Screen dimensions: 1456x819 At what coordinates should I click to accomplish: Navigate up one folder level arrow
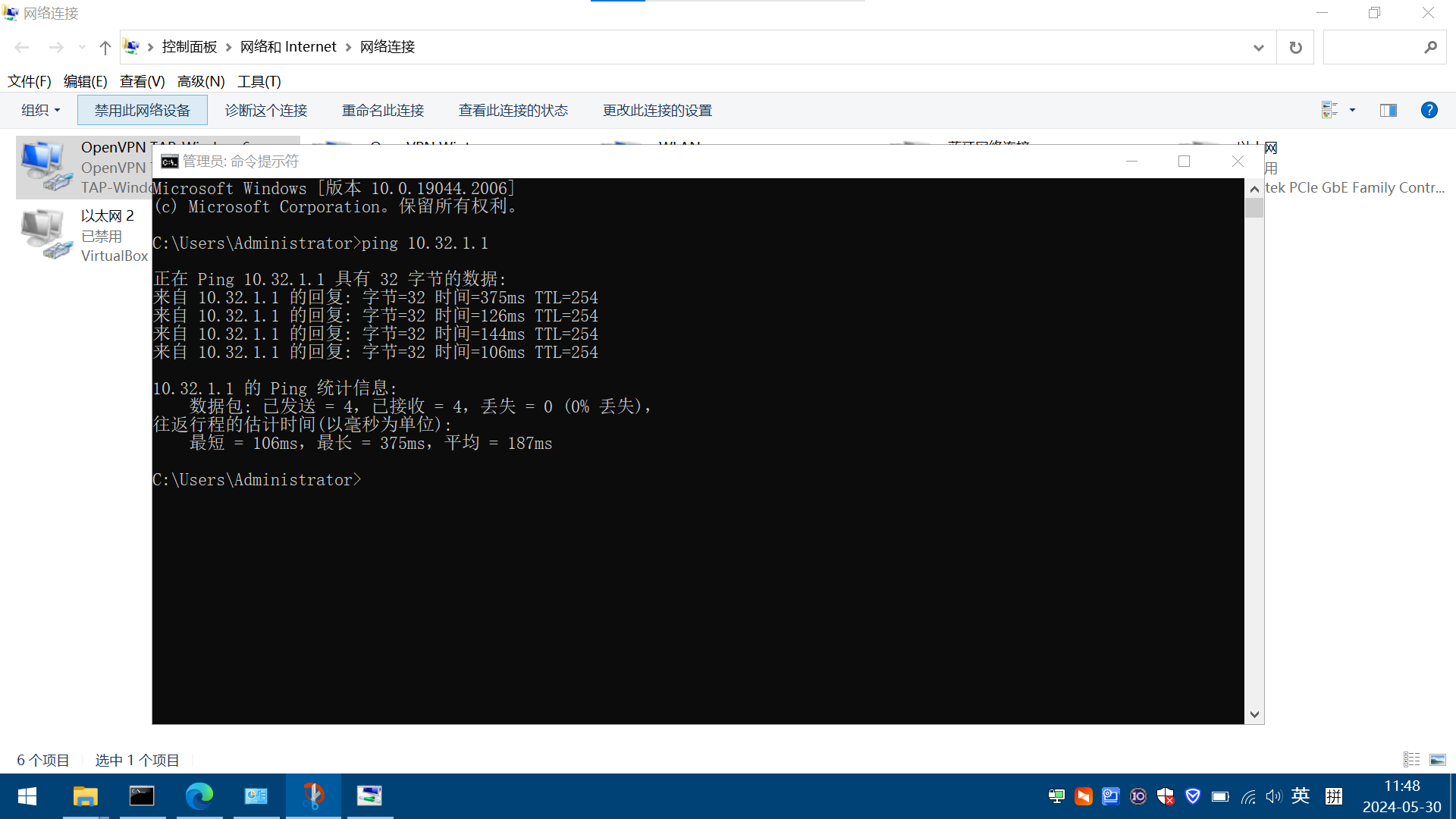point(105,47)
